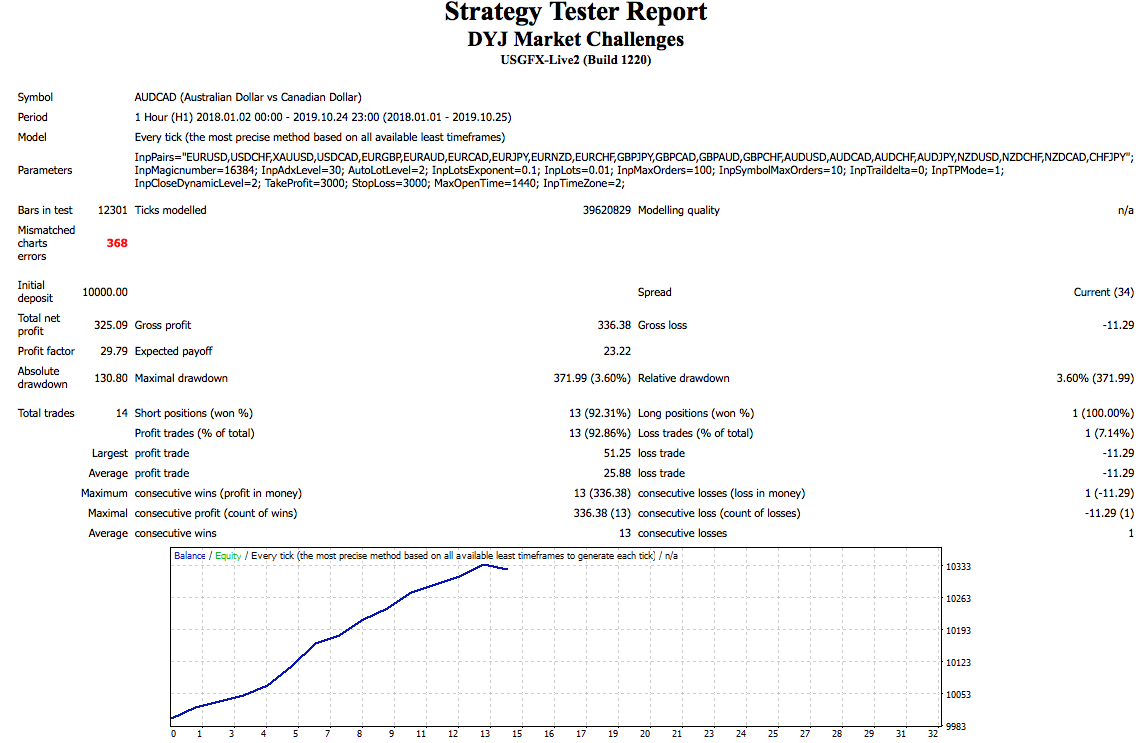
Task: Click the 'Strategy Tester Report' heading
Action: click(576, 12)
